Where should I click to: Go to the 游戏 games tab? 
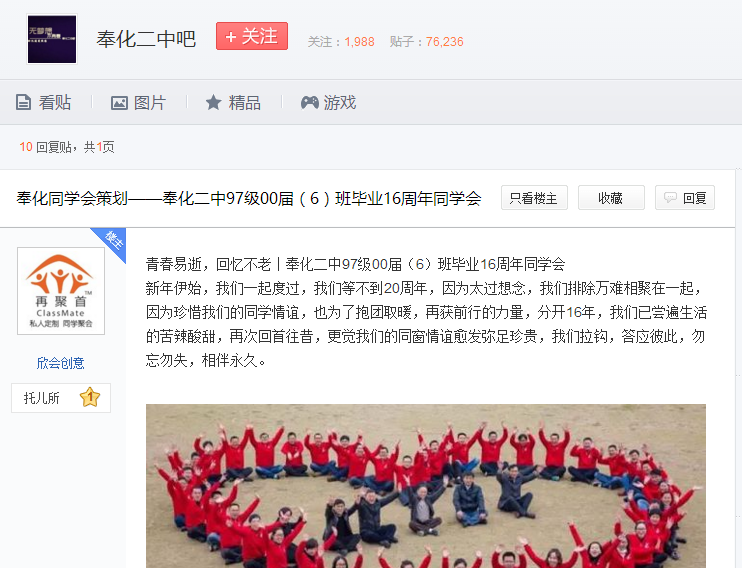[328, 102]
